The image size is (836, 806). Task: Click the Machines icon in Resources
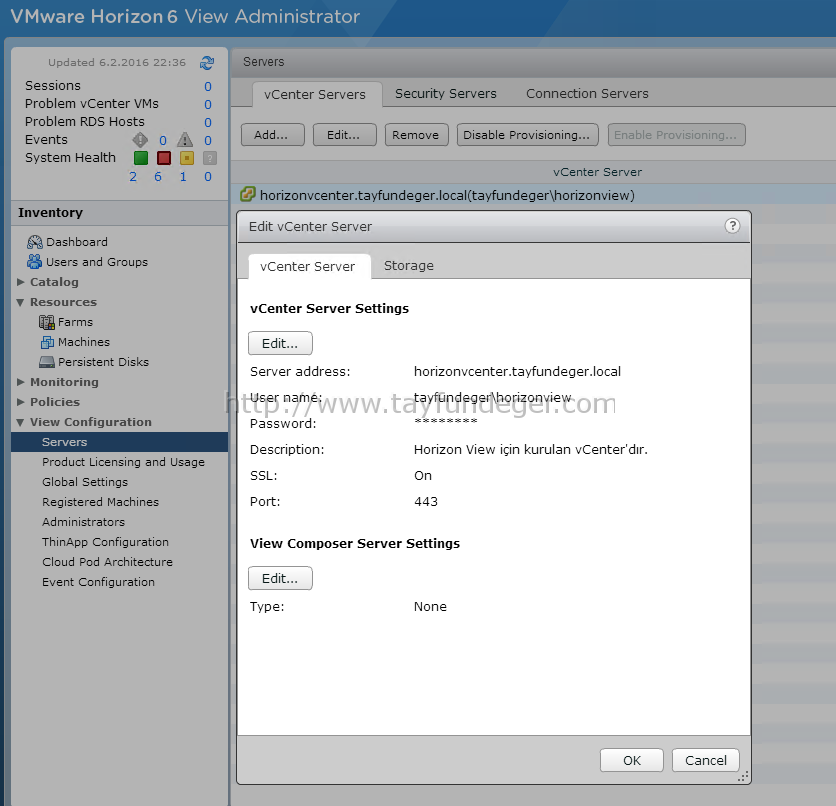[x=47, y=342]
